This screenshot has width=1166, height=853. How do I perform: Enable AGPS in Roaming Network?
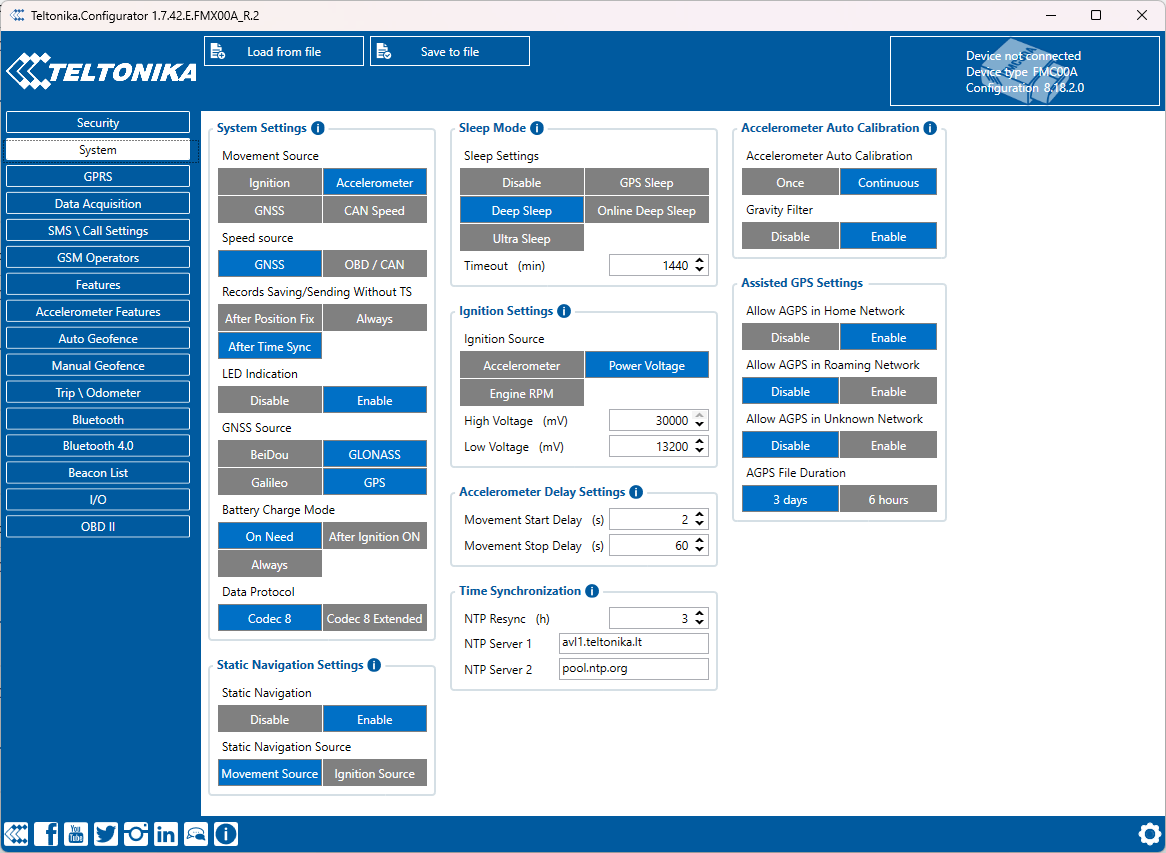pos(888,391)
